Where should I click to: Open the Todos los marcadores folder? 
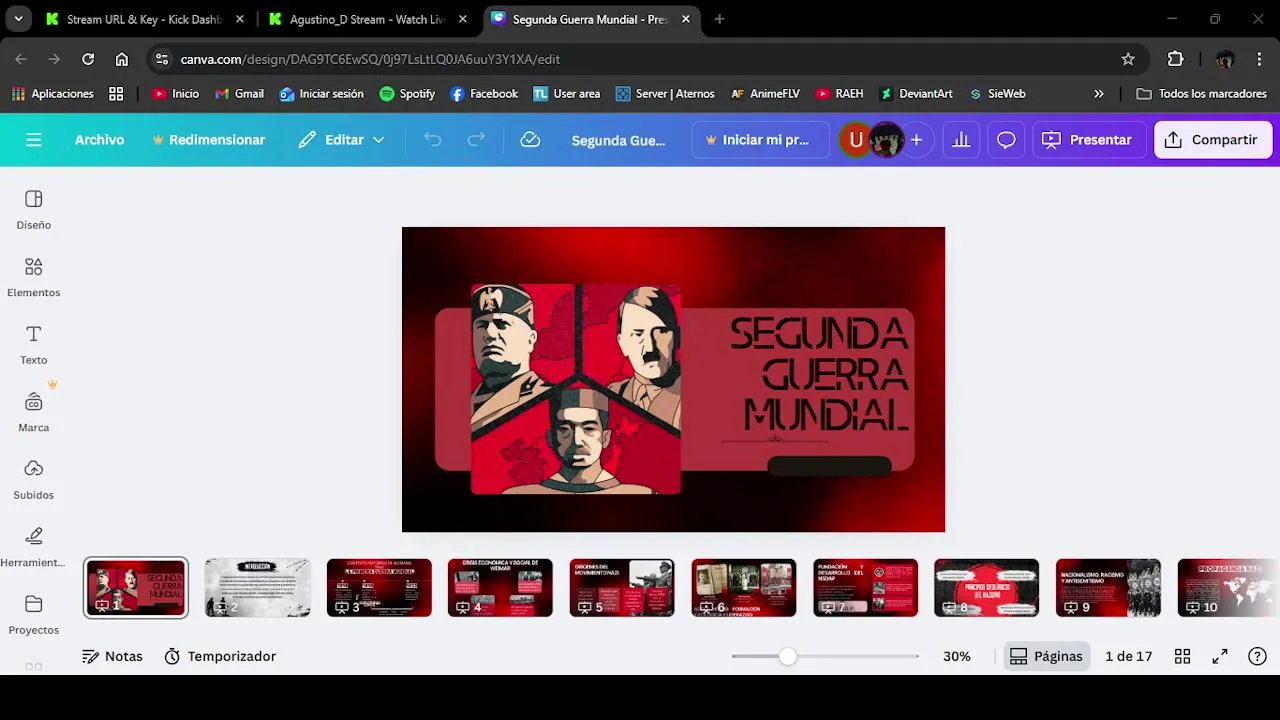[1202, 94]
